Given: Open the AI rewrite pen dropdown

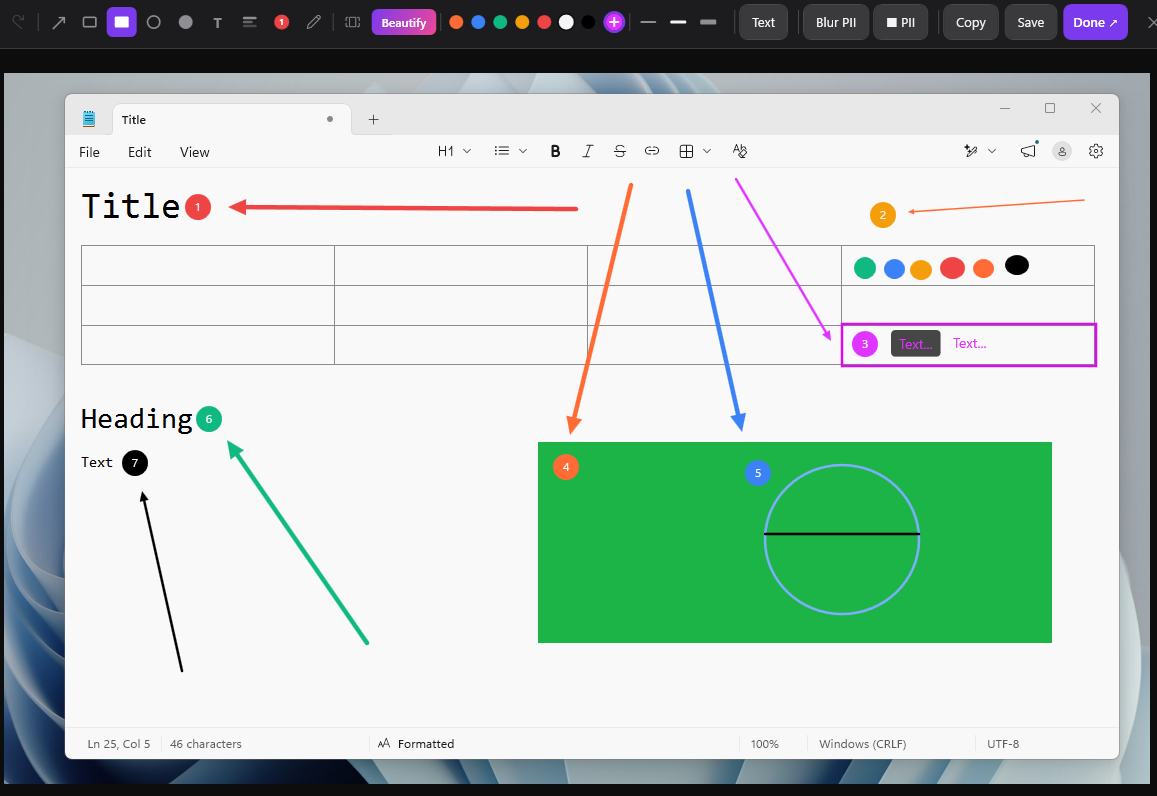Looking at the screenshot, I should click(x=980, y=151).
